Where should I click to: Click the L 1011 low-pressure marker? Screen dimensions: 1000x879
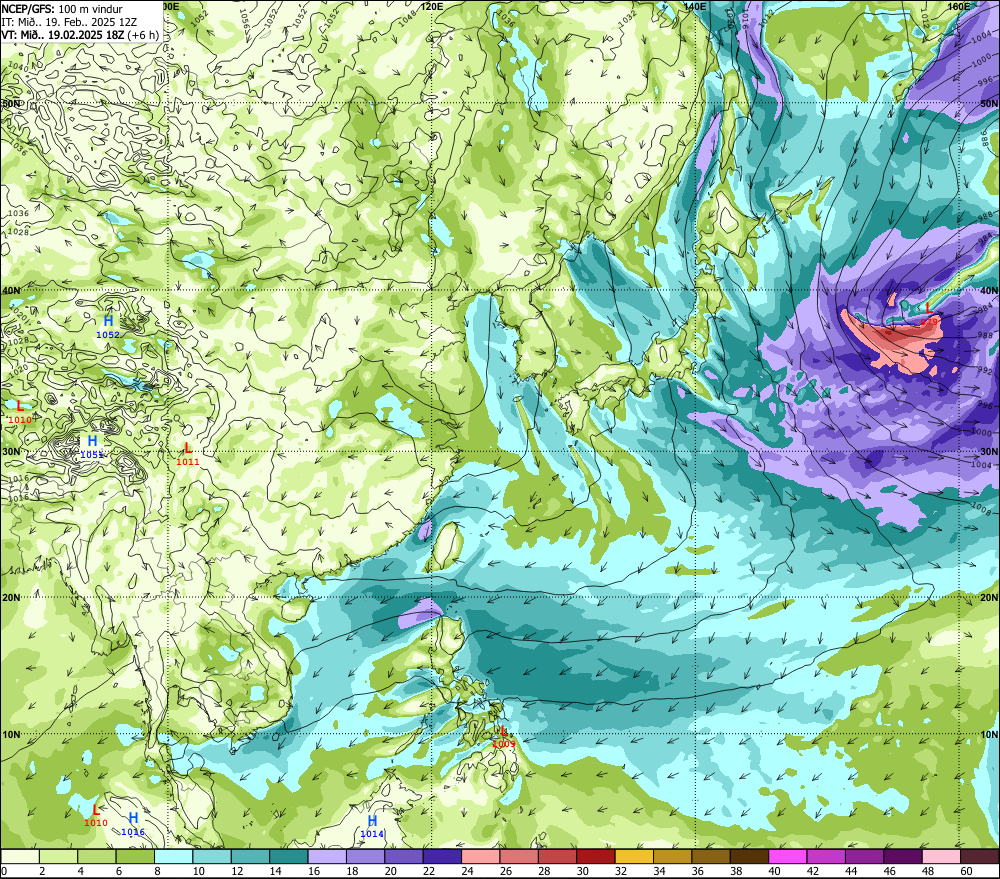[188, 454]
